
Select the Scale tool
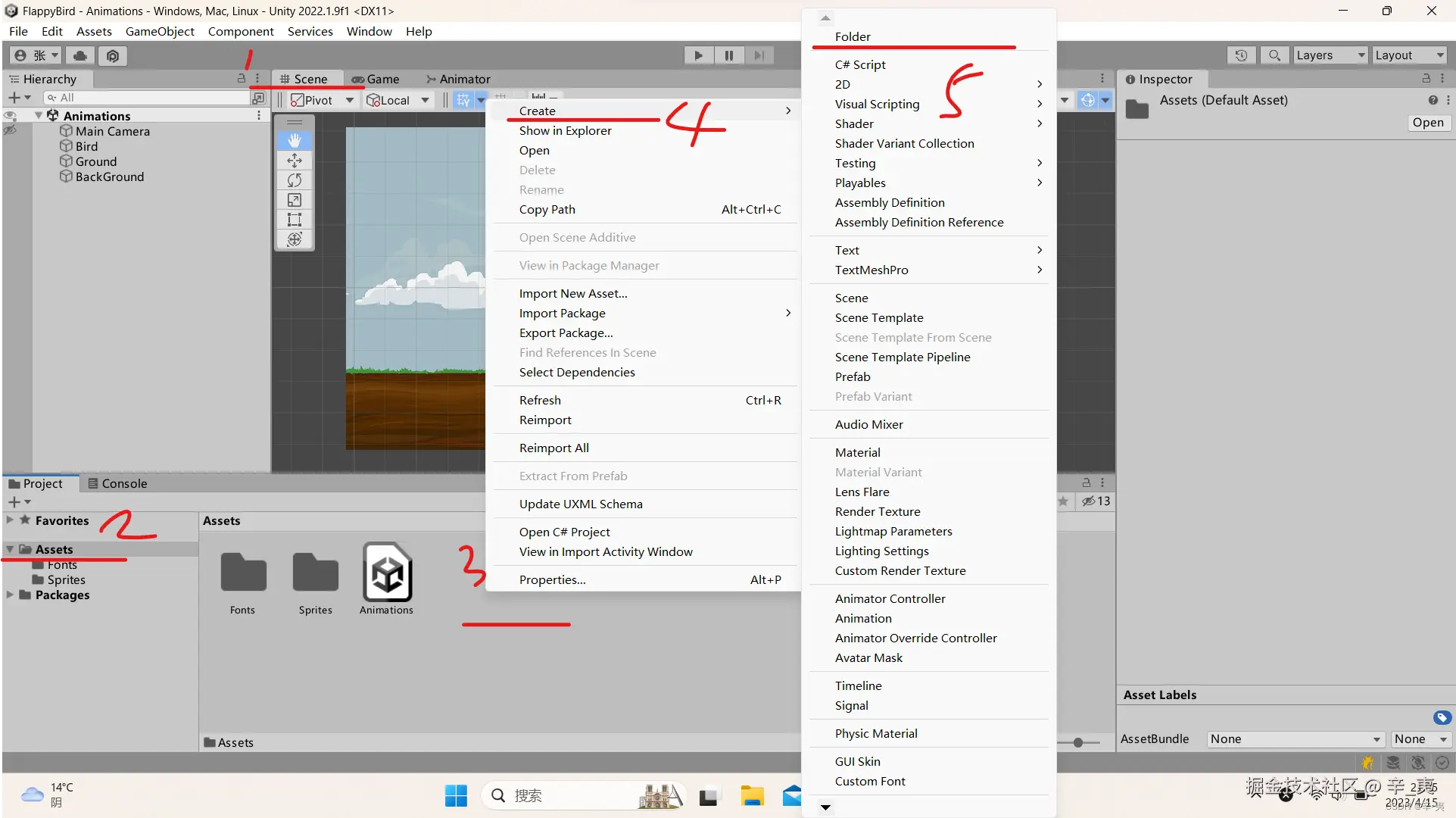[295, 200]
